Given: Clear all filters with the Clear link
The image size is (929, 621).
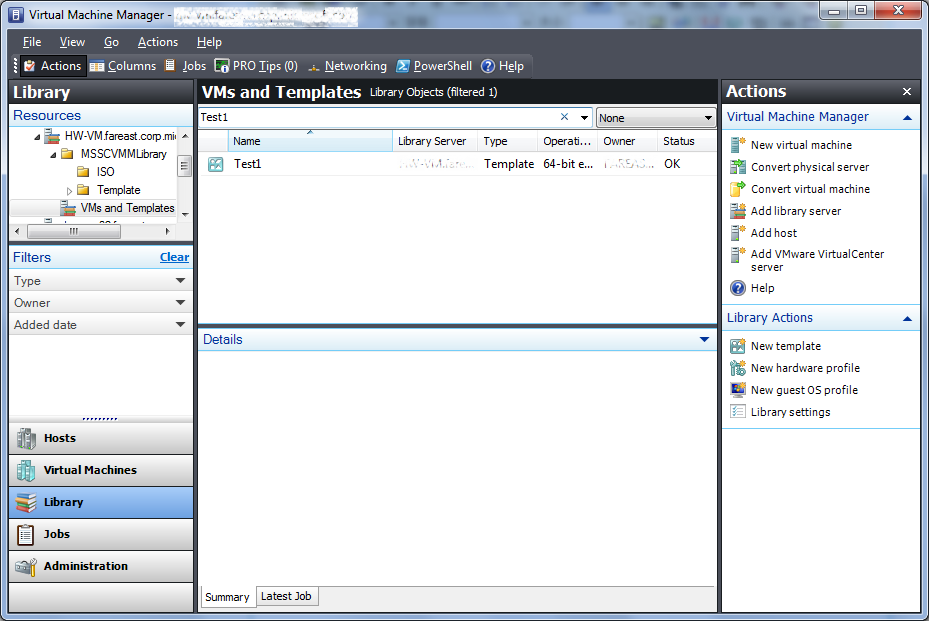Looking at the screenshot, I should point(174,257).
